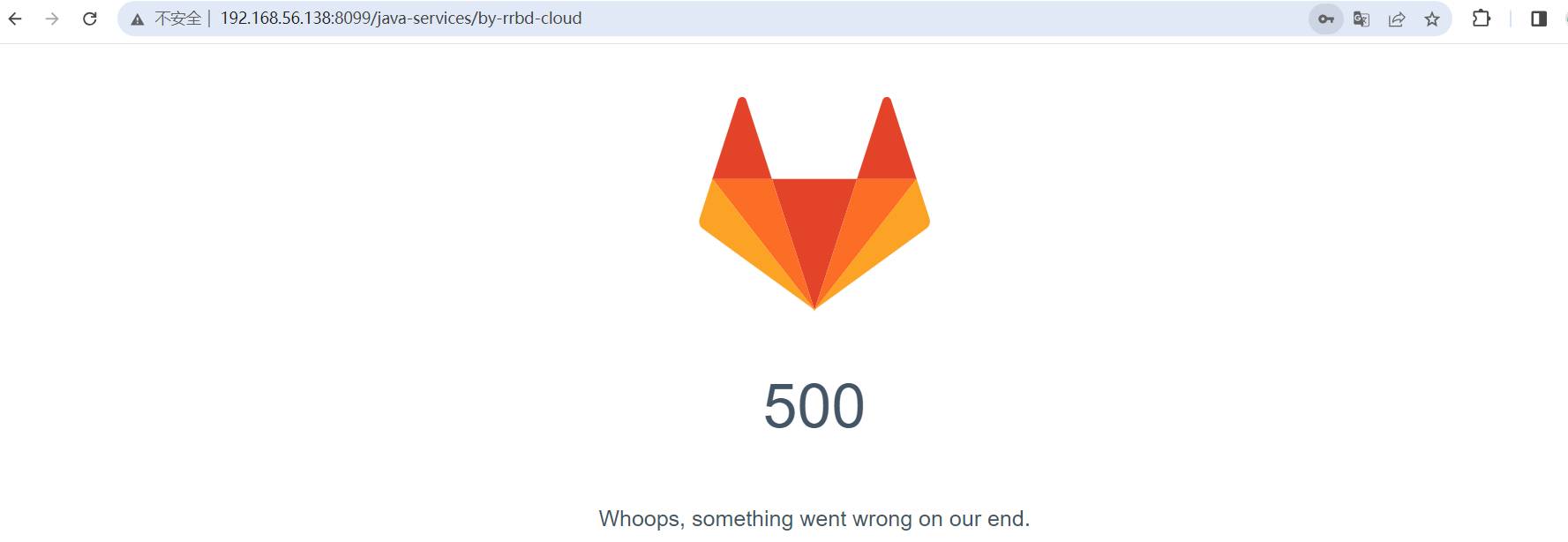Click the GitLab fox logo
The width and height of the screenshot is (1568, 542).
[814, 203]
